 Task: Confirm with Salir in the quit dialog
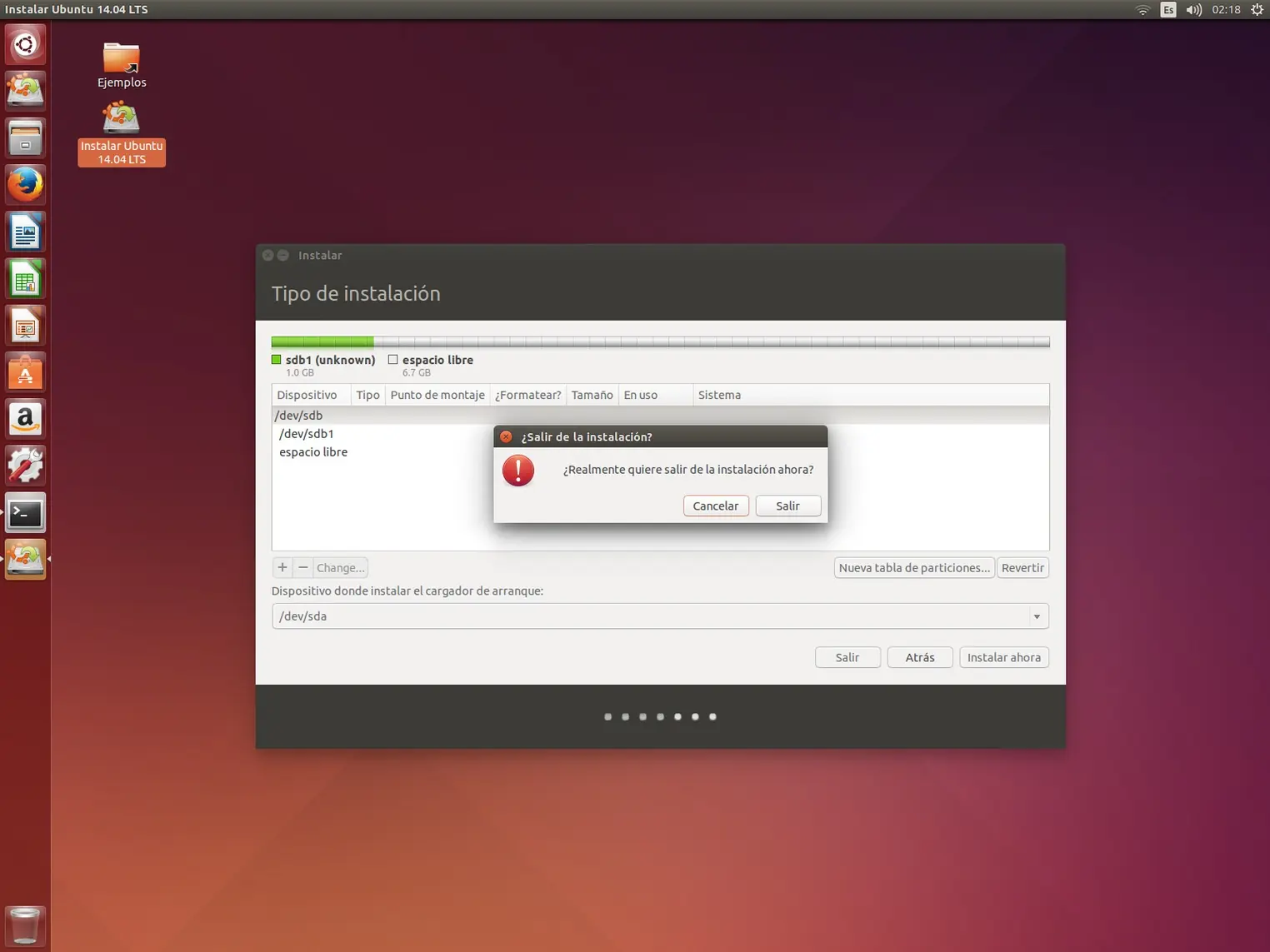[787, 506]
